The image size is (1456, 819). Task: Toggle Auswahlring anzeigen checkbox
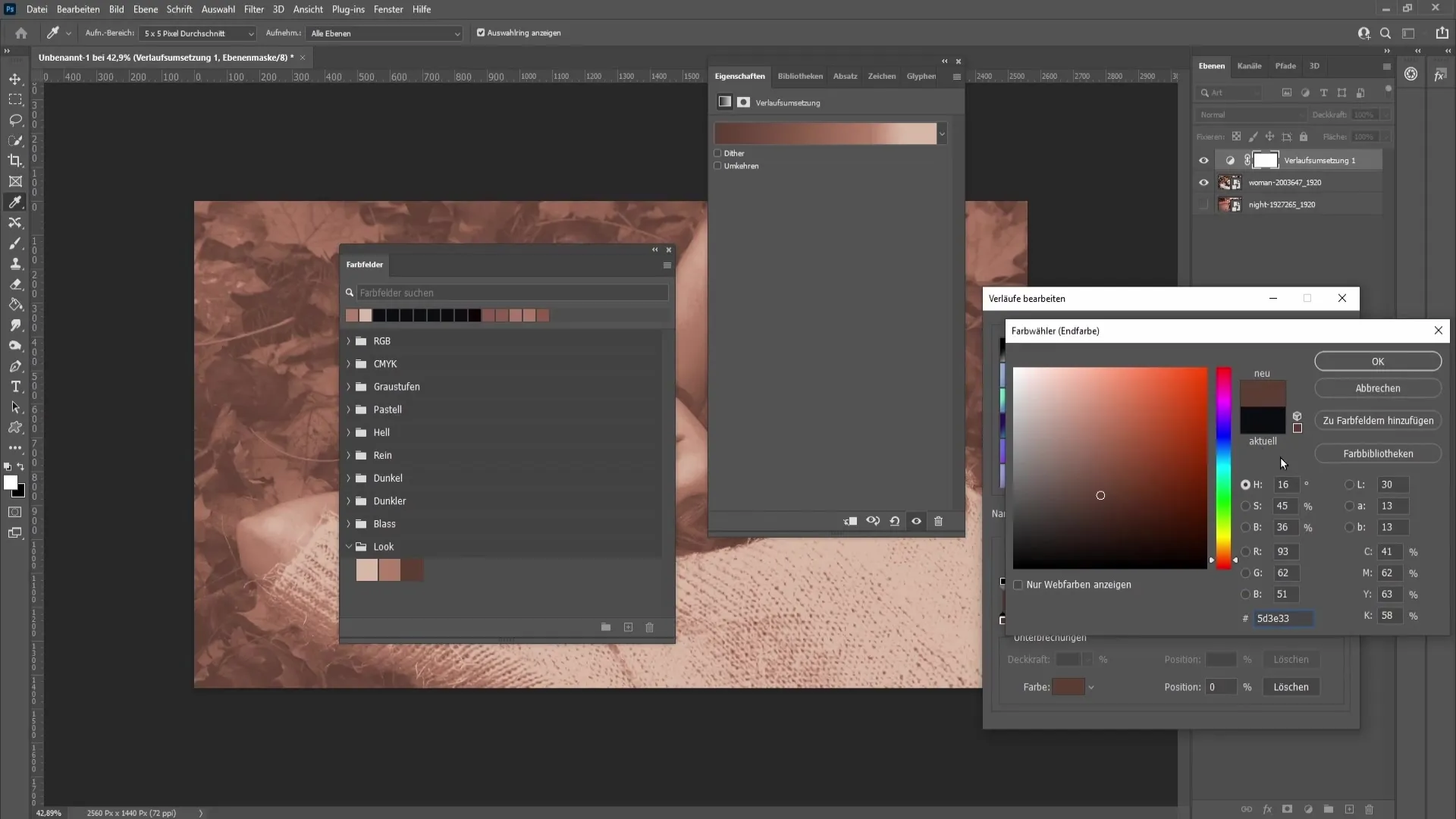tap(481, 33)
